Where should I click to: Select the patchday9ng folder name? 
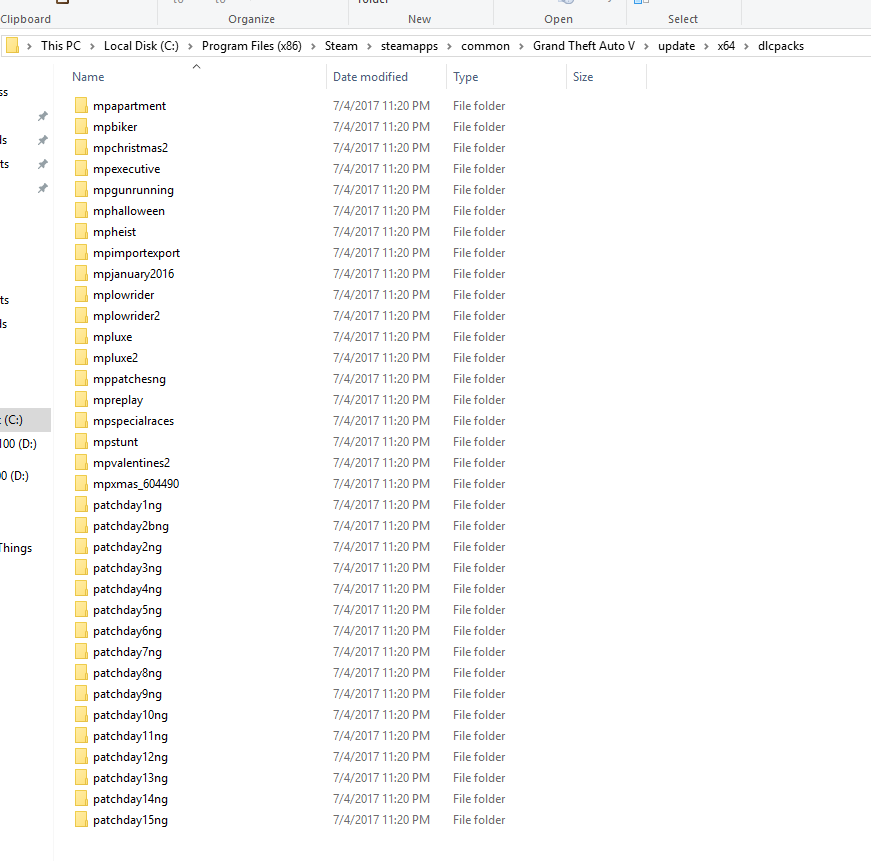click(x=127, y=694)
